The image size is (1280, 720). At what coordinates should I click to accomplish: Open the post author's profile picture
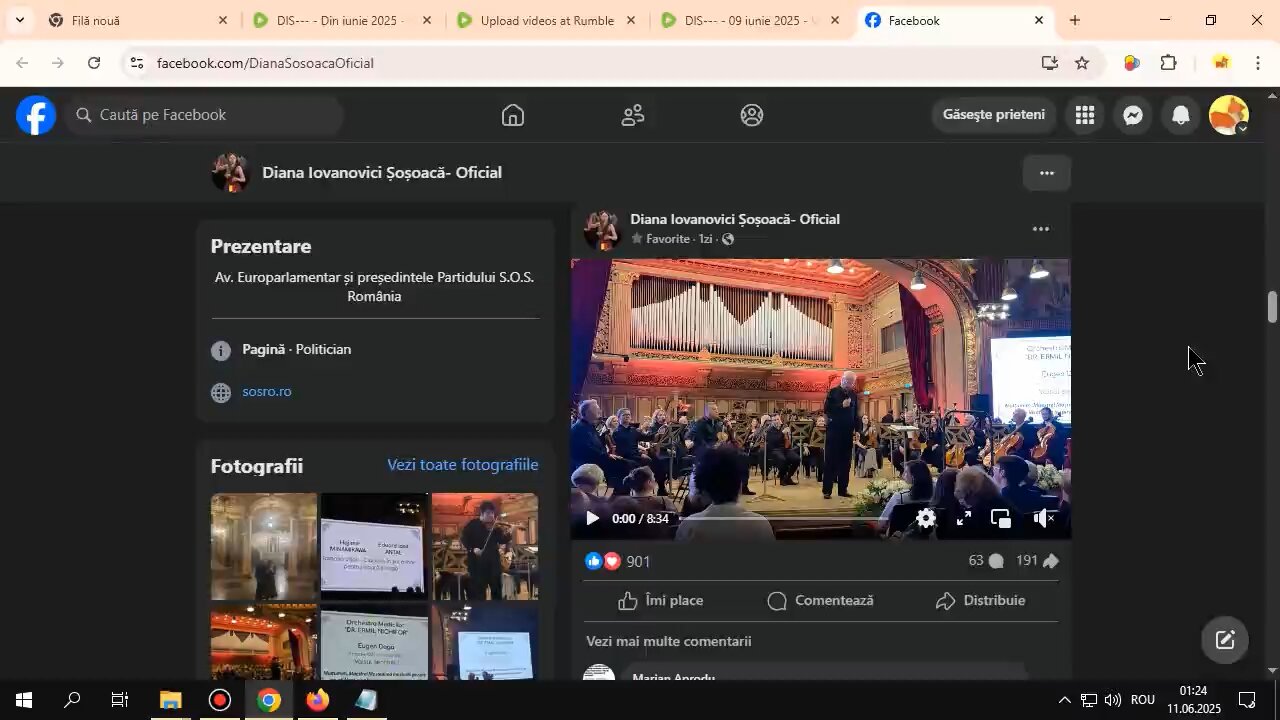(602, 229)
